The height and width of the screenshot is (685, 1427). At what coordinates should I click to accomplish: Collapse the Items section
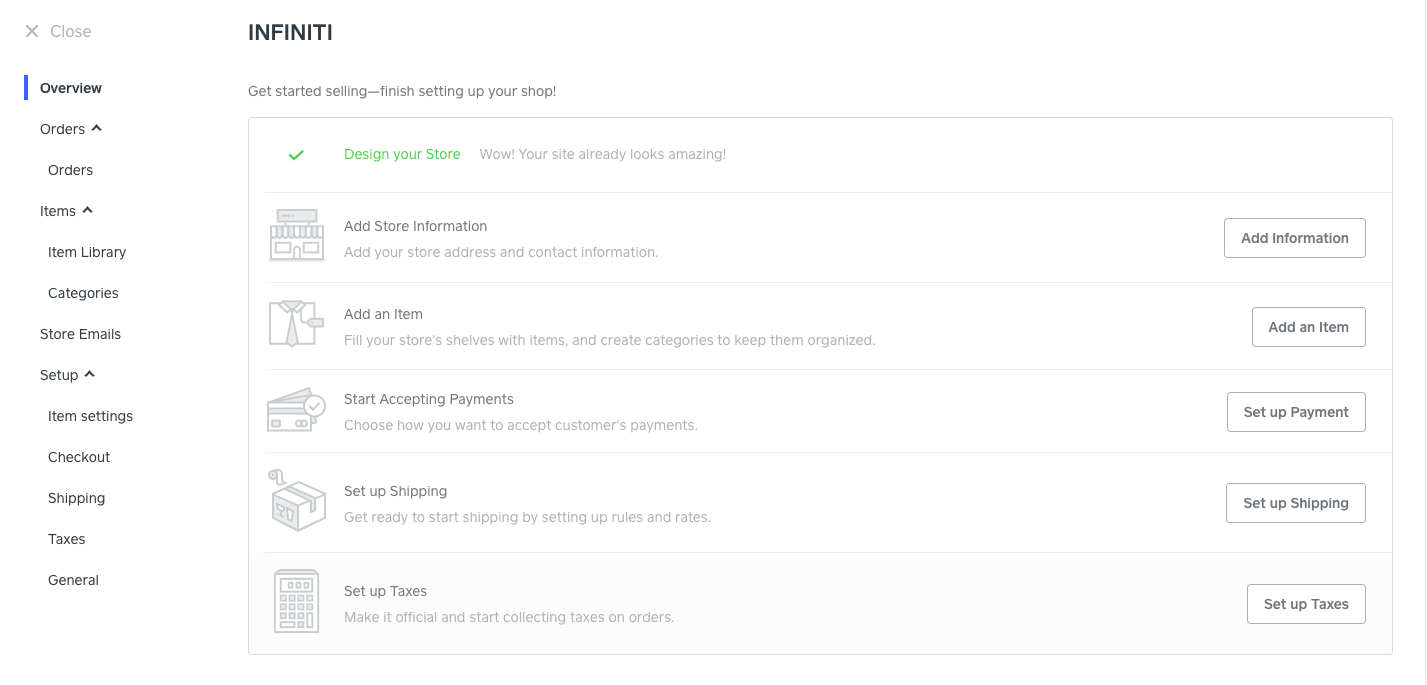click(67, 211)
